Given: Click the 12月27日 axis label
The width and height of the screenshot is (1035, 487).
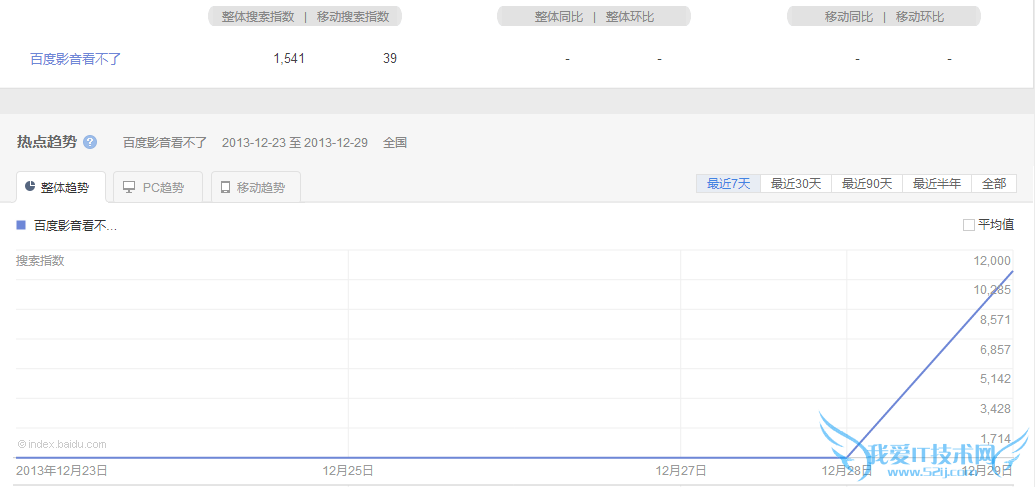Looking at the screenshot, I should 681,471.
